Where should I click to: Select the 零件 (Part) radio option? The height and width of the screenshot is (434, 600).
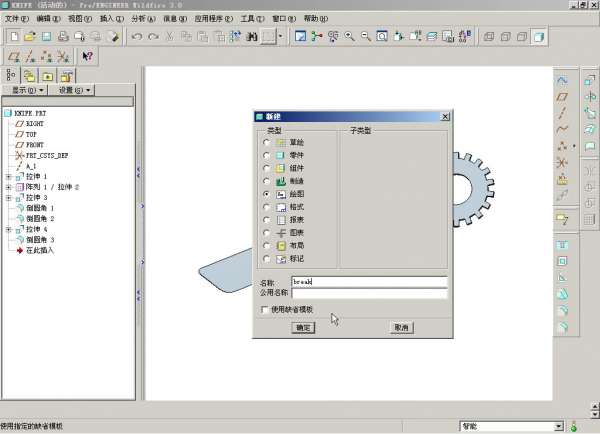pyautogui.click(x=266, y=155)
